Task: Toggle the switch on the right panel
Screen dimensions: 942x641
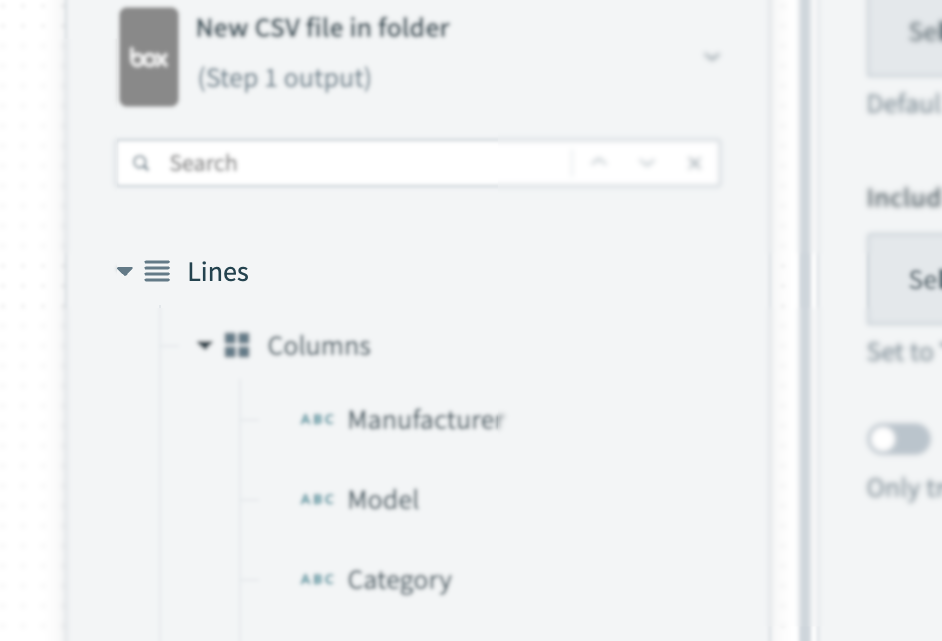Action: 899,439
